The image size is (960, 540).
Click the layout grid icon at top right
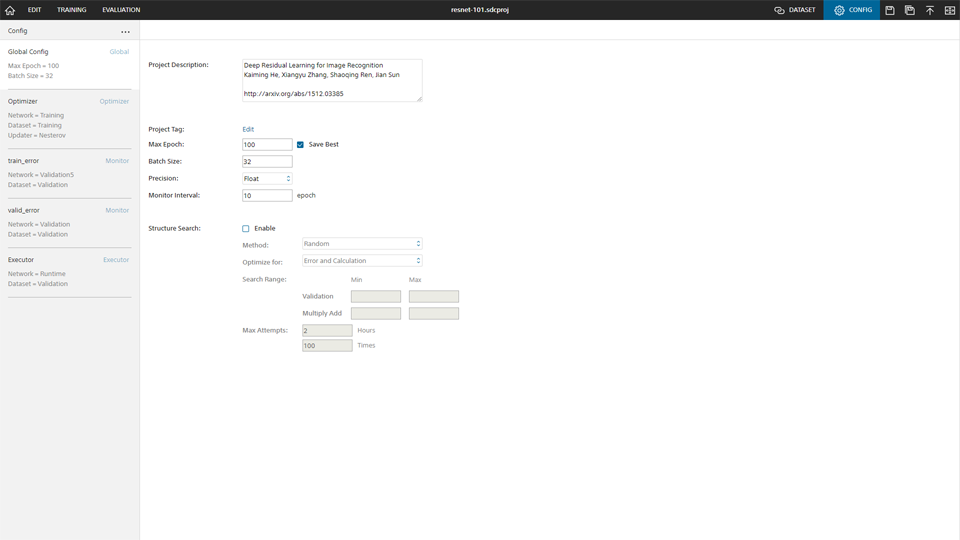pos(950,10)
